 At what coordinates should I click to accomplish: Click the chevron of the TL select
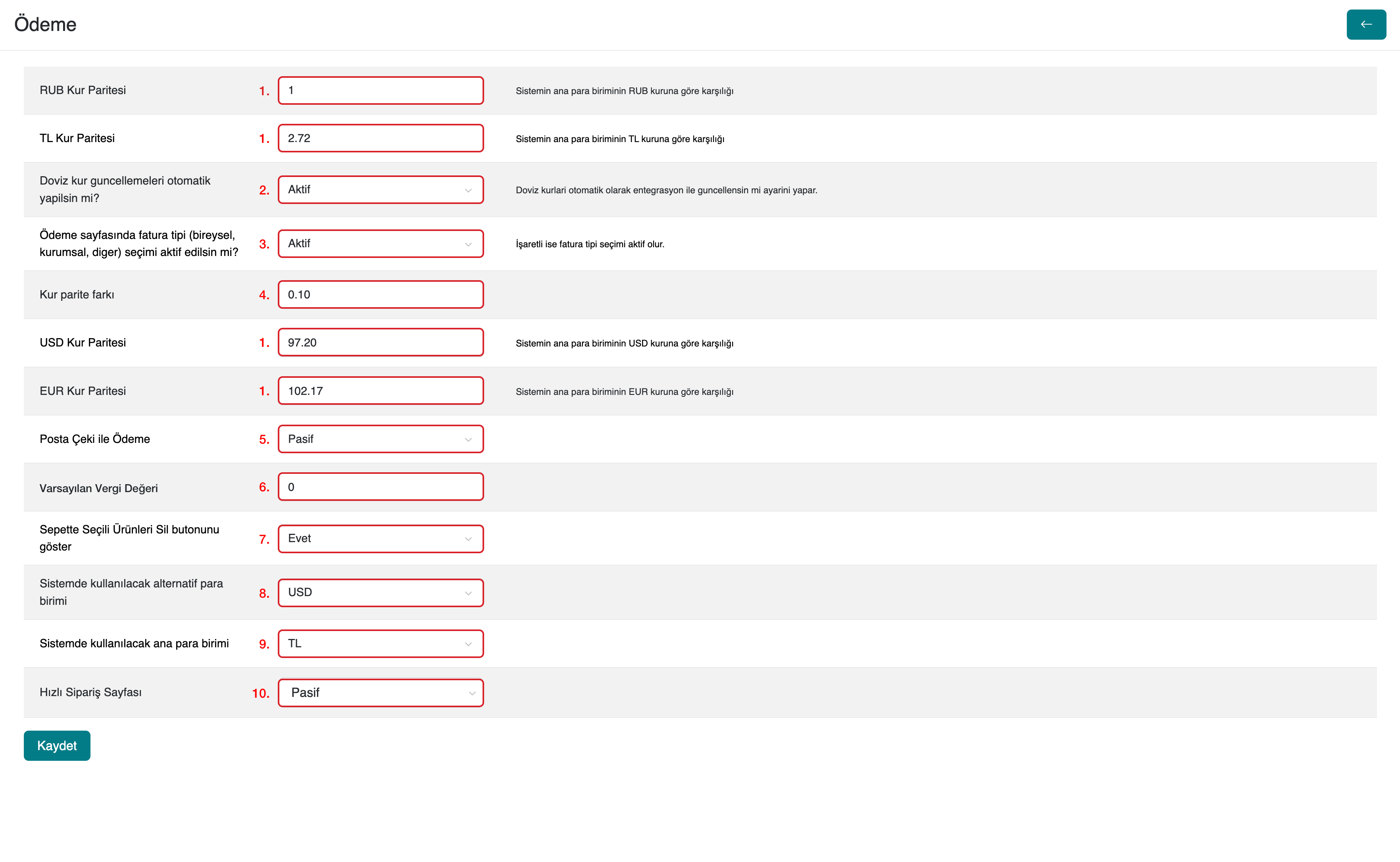click(x=468, y=644)
